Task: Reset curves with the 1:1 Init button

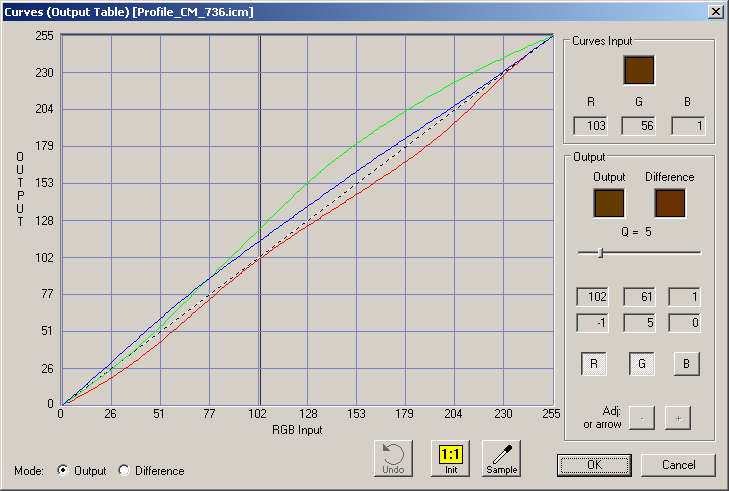Action: (451, 458)
